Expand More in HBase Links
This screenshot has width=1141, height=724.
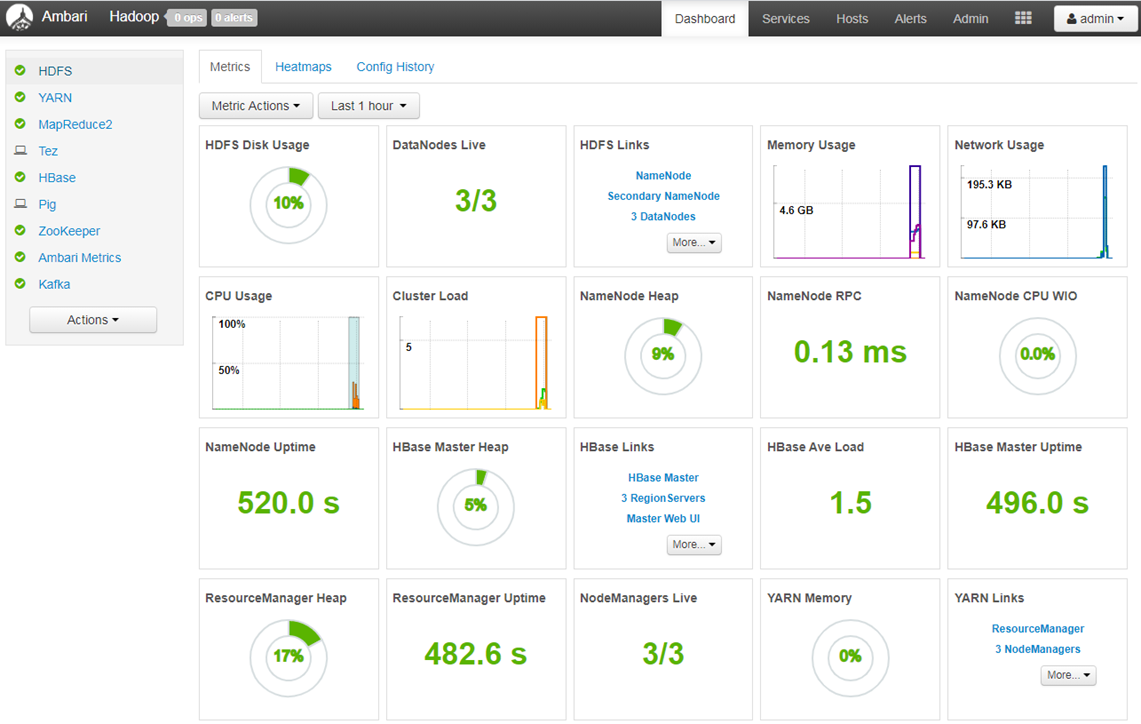(x=694, y=544)
